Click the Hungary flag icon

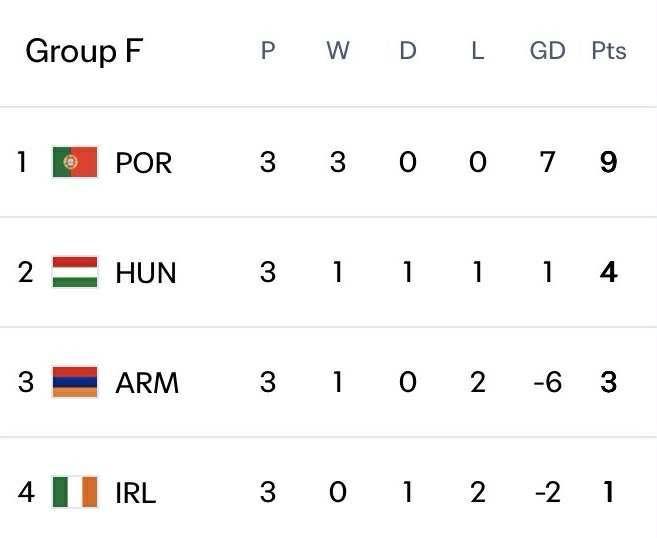coord(75,272)
